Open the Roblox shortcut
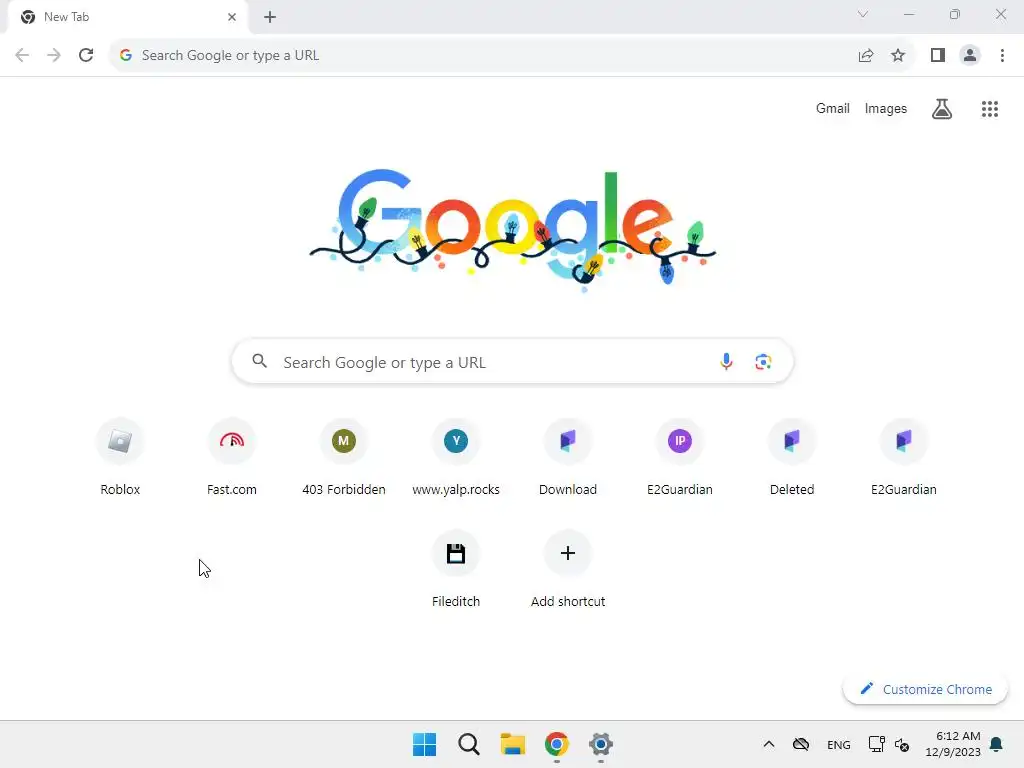The width and height of the screenshot is (1024, 768). pyautogui.click(x=120, y=457)
